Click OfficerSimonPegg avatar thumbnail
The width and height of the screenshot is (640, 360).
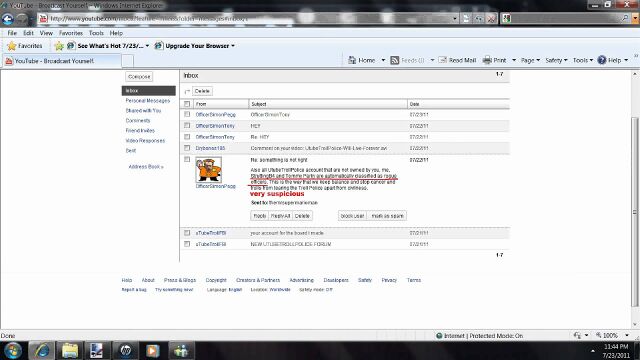coord(209,170)
